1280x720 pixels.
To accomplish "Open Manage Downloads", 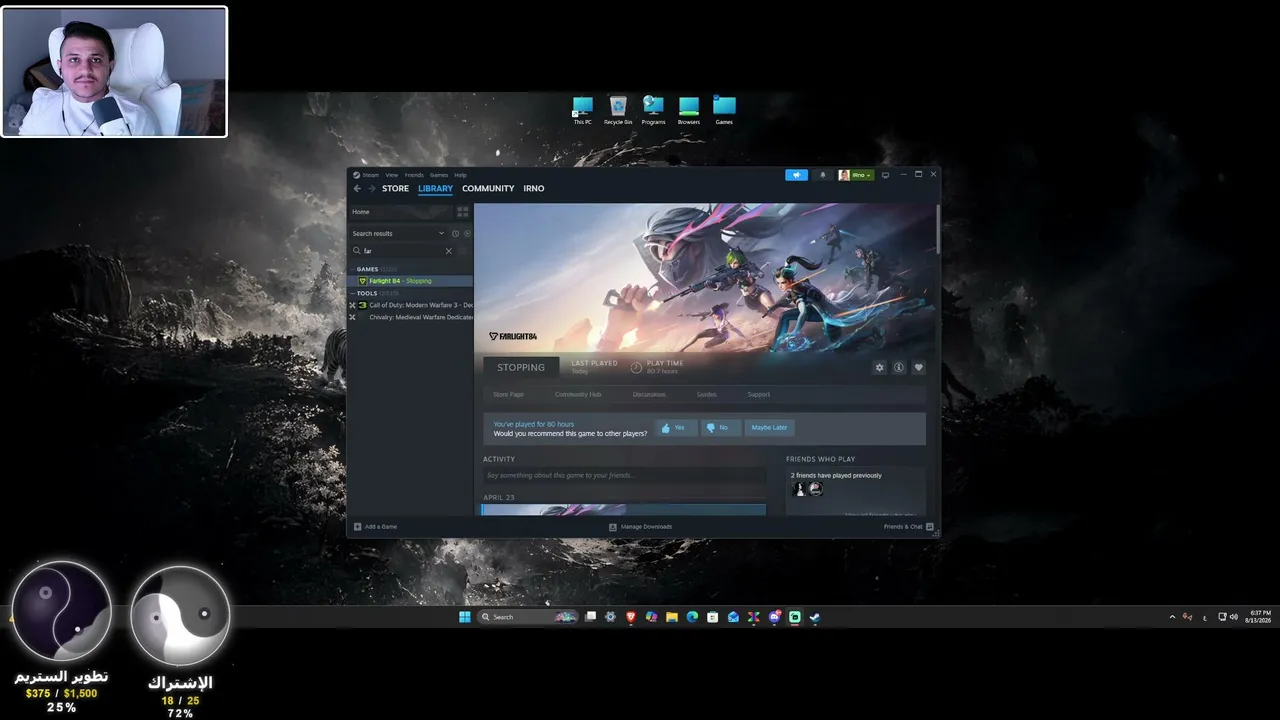I will coord(640,526).
